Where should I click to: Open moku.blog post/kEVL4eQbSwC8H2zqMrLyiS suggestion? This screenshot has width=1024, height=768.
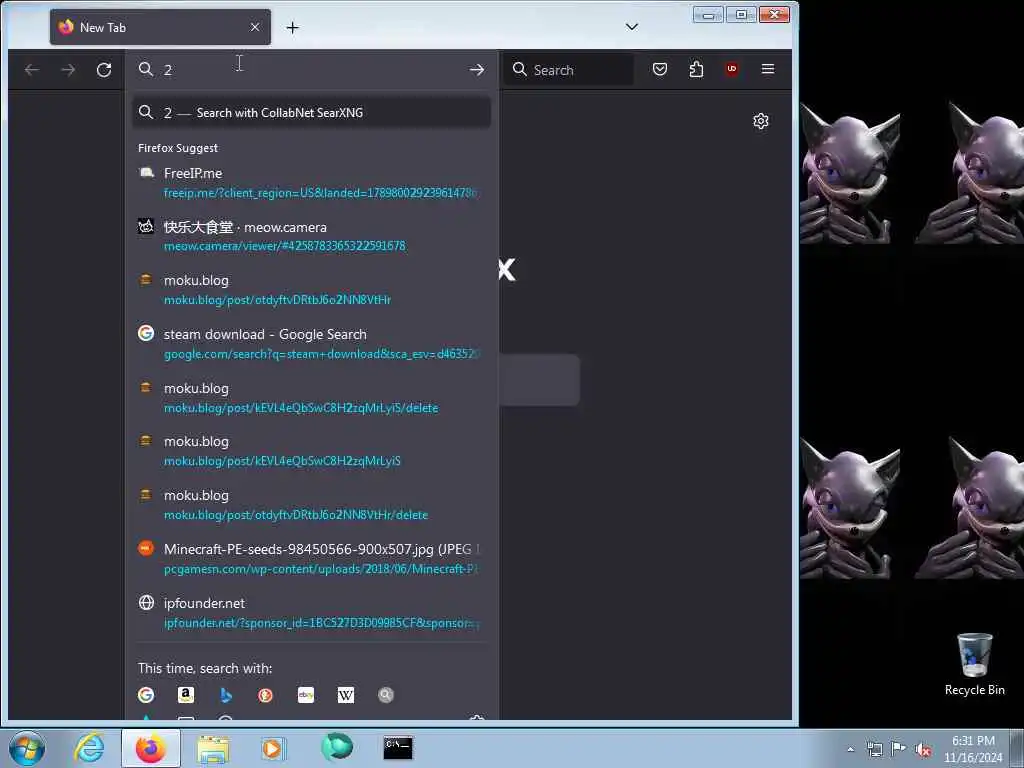[x=312, y=451]
